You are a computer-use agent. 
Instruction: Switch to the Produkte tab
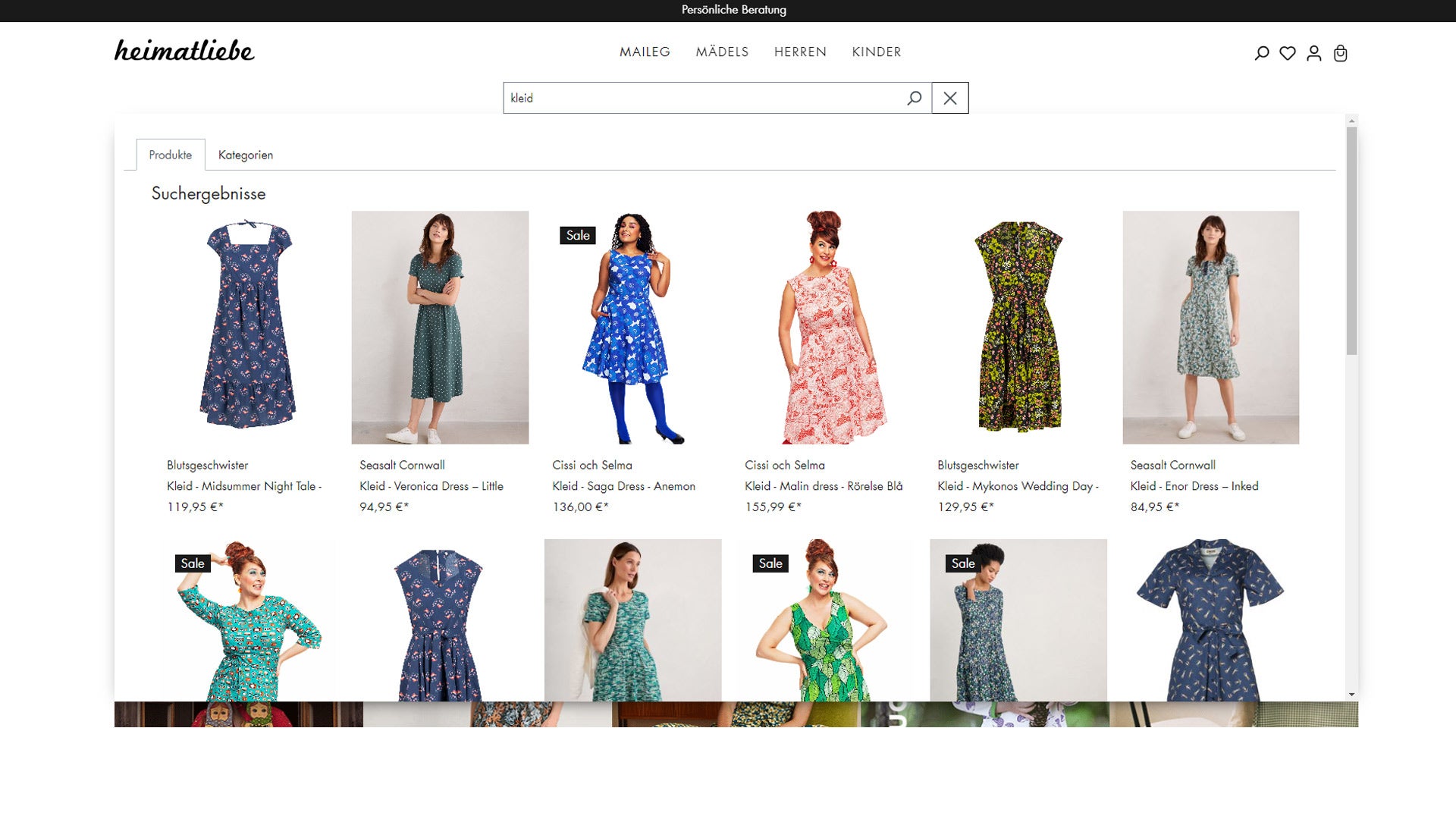[x=171, y=155]
